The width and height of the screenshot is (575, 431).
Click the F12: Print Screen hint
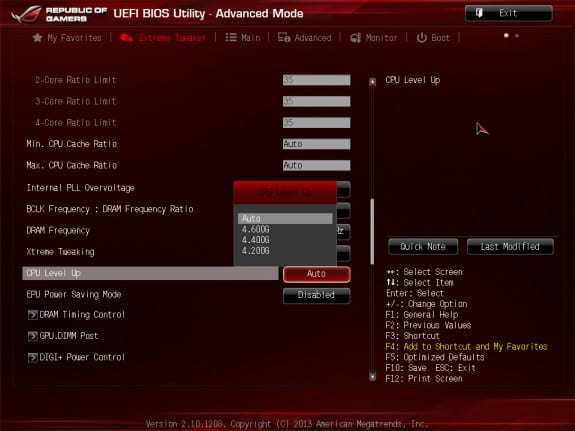[424, 379]
